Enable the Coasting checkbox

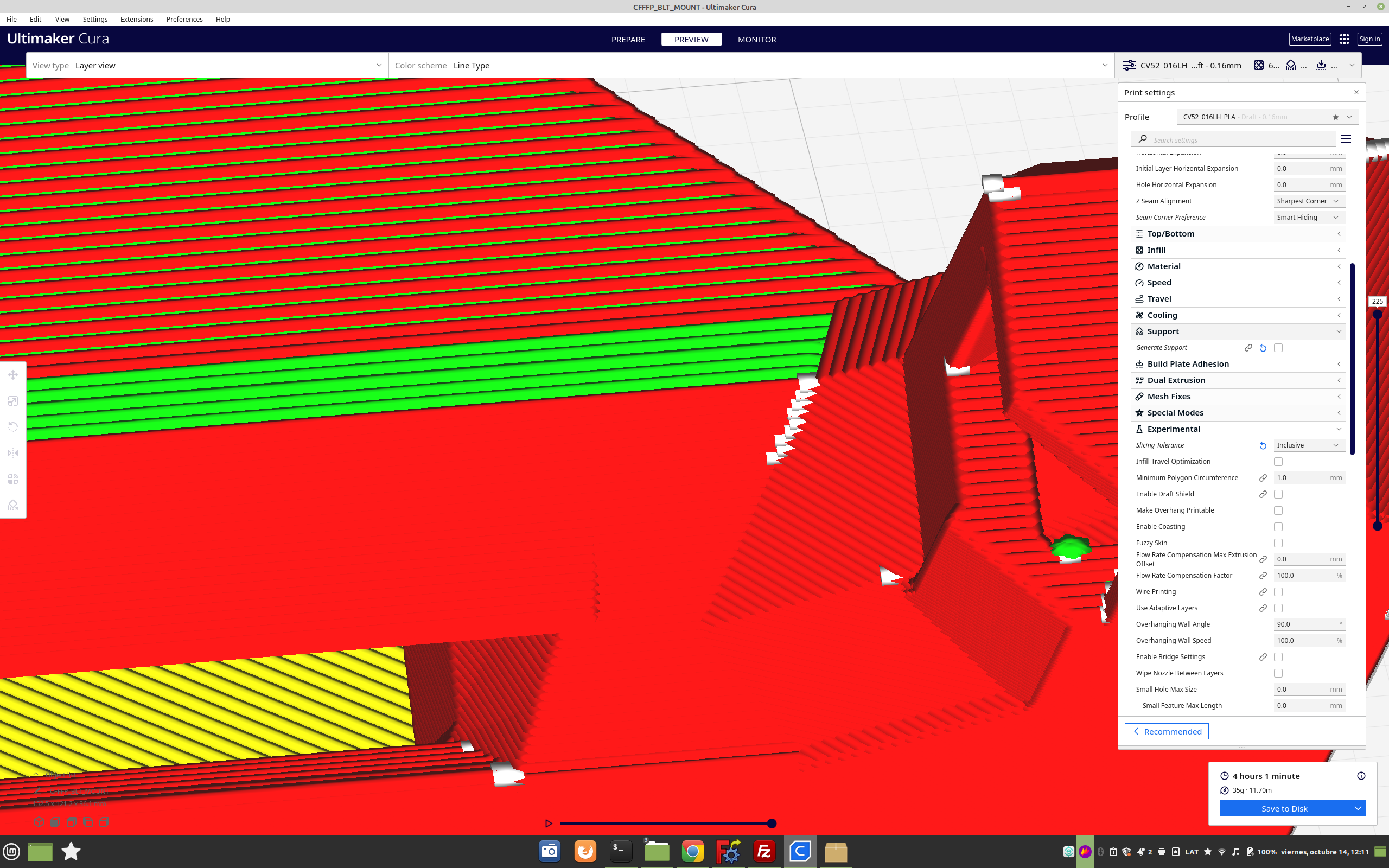1278,526
